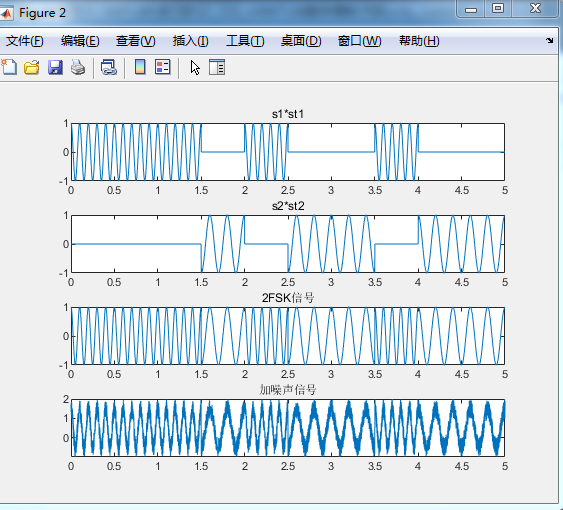This screenshot has width=563, height=510.
Task: Insert a legend using the toolbar icon
Action: click(163, 67)
